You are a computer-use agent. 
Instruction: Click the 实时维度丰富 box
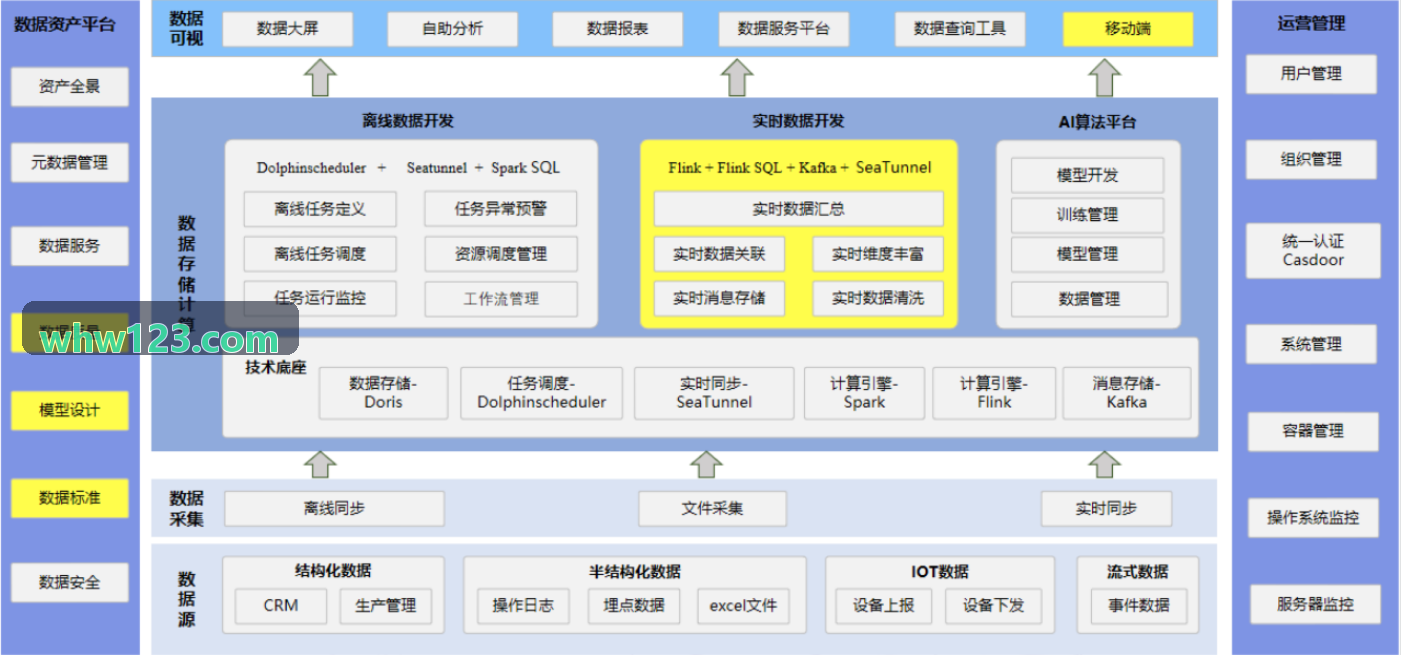pyautogui.click(x=878, y=254)
